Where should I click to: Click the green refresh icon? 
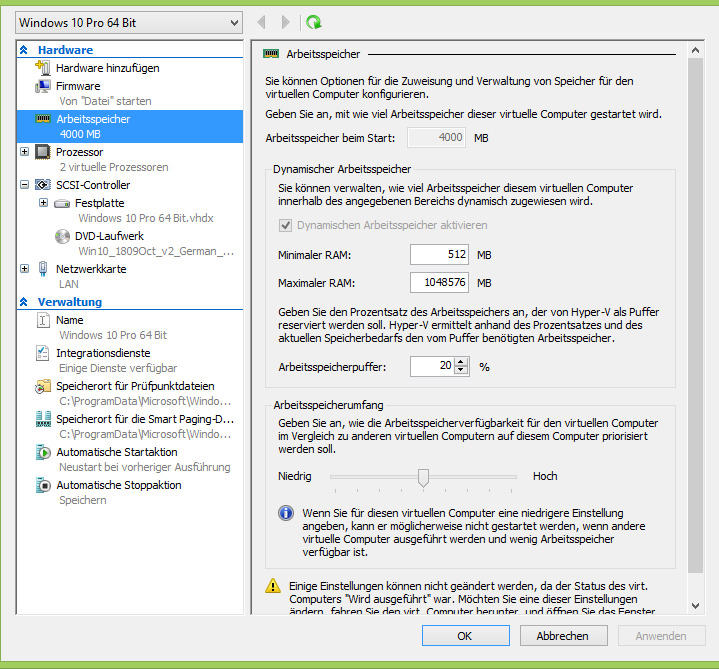click(x=314, y=22)
